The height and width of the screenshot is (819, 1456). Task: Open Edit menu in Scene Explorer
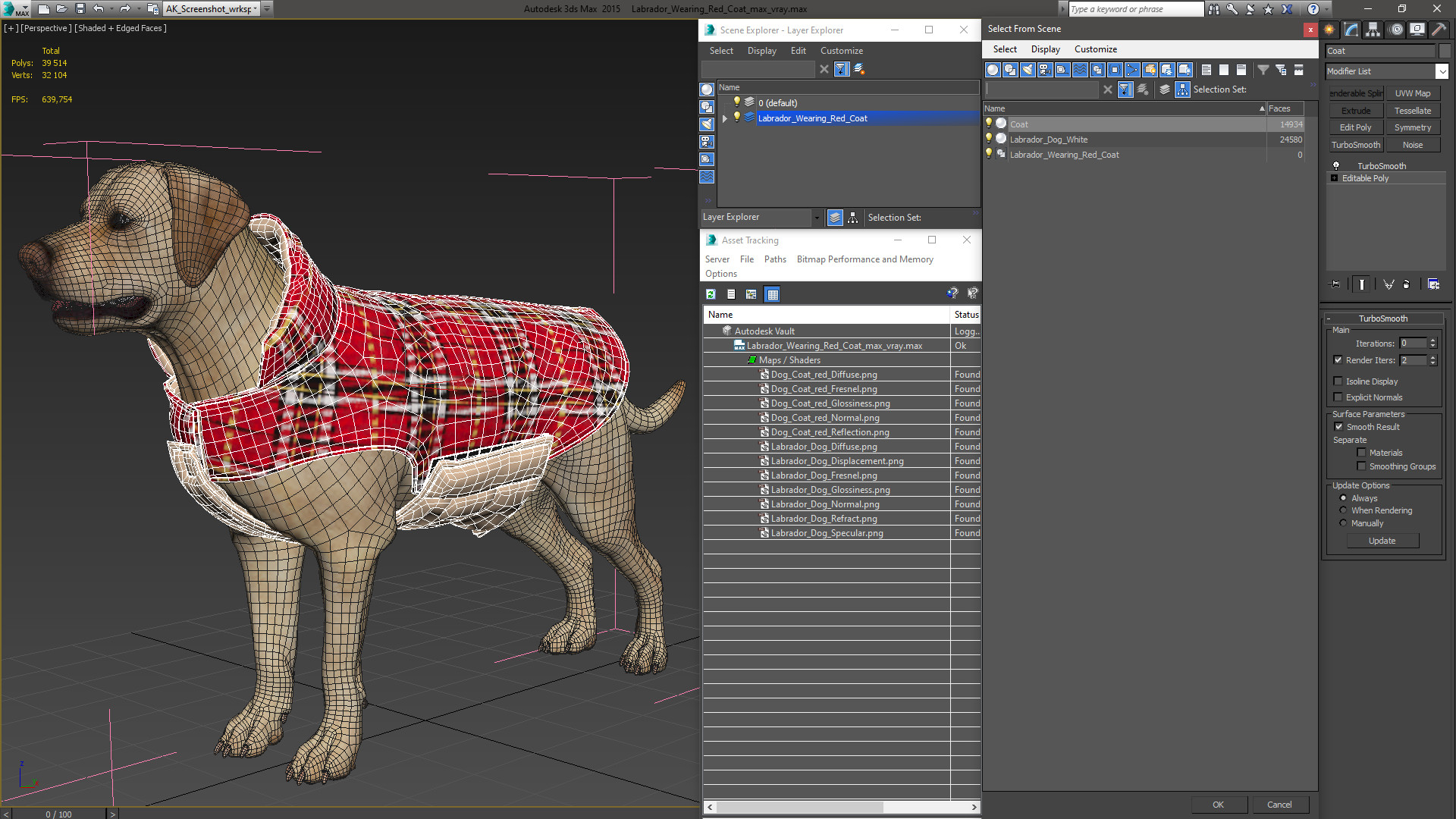click(798, 51)
